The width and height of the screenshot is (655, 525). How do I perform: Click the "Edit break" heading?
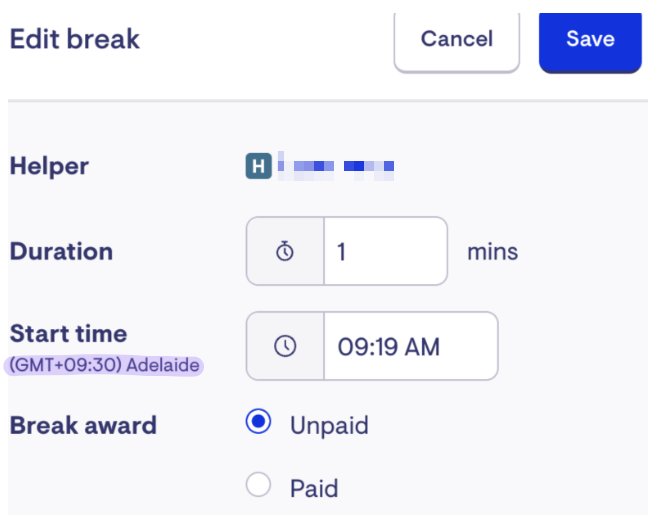75,40
